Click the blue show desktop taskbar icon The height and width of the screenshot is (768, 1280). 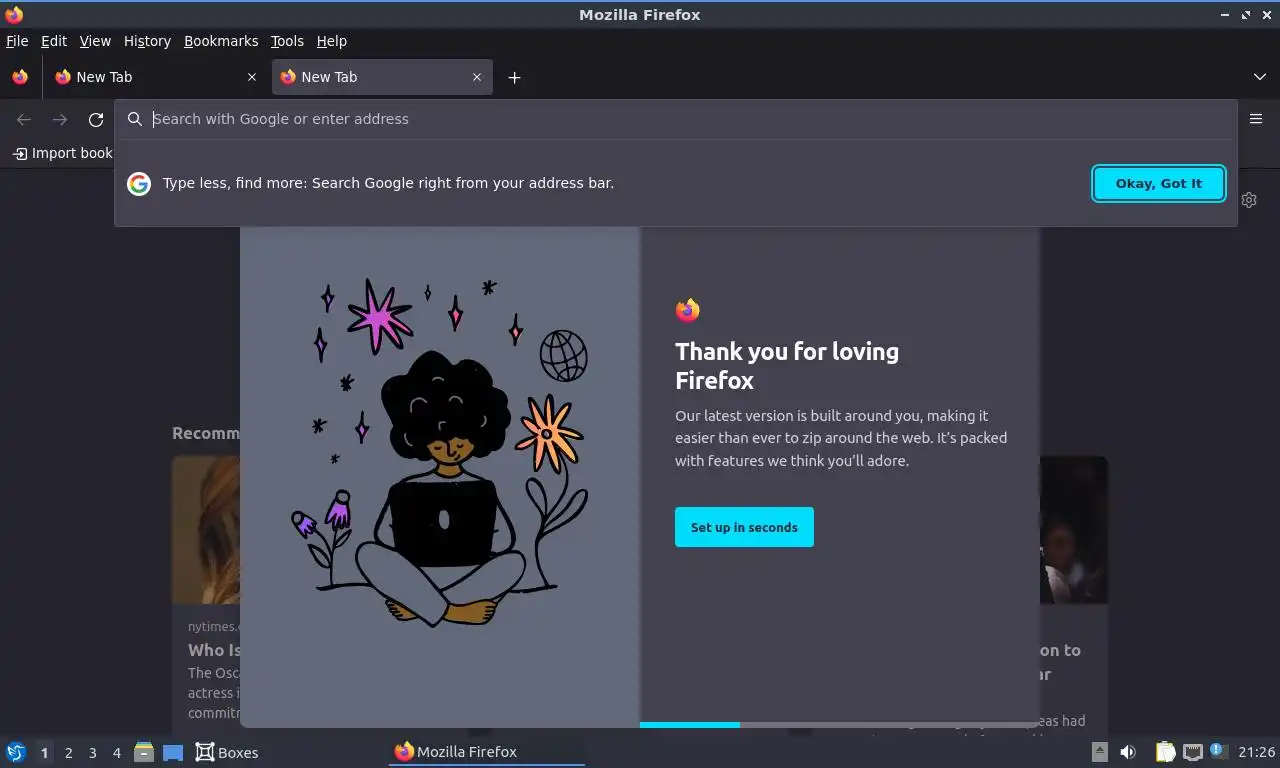click(173, 753)
